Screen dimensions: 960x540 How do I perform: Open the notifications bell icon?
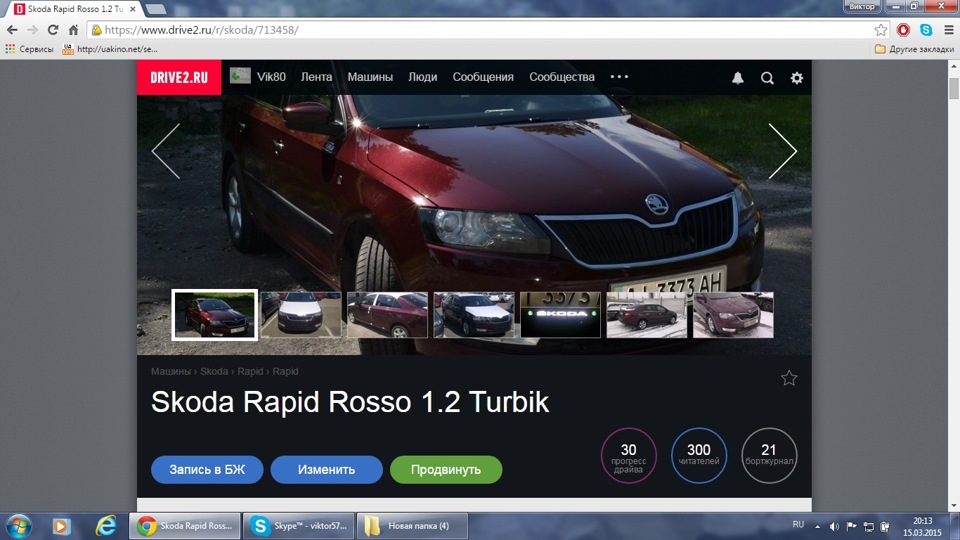tap(738, 78)
